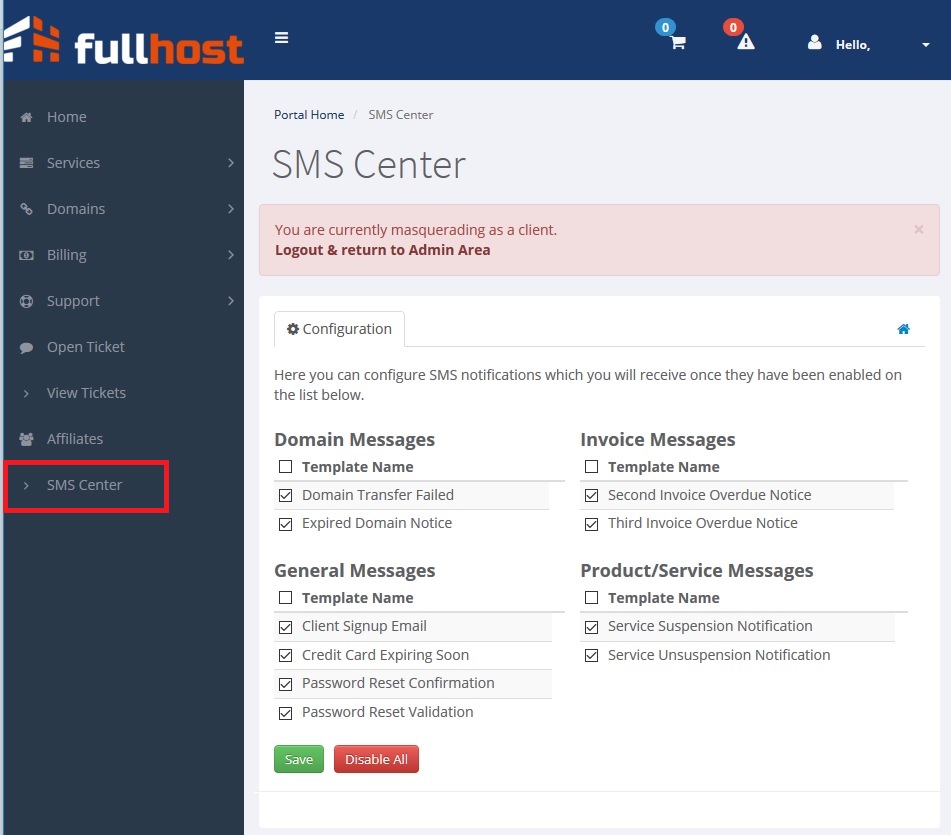Uncheck Service Suspension Notification checkbox

(x=592, y=626)
